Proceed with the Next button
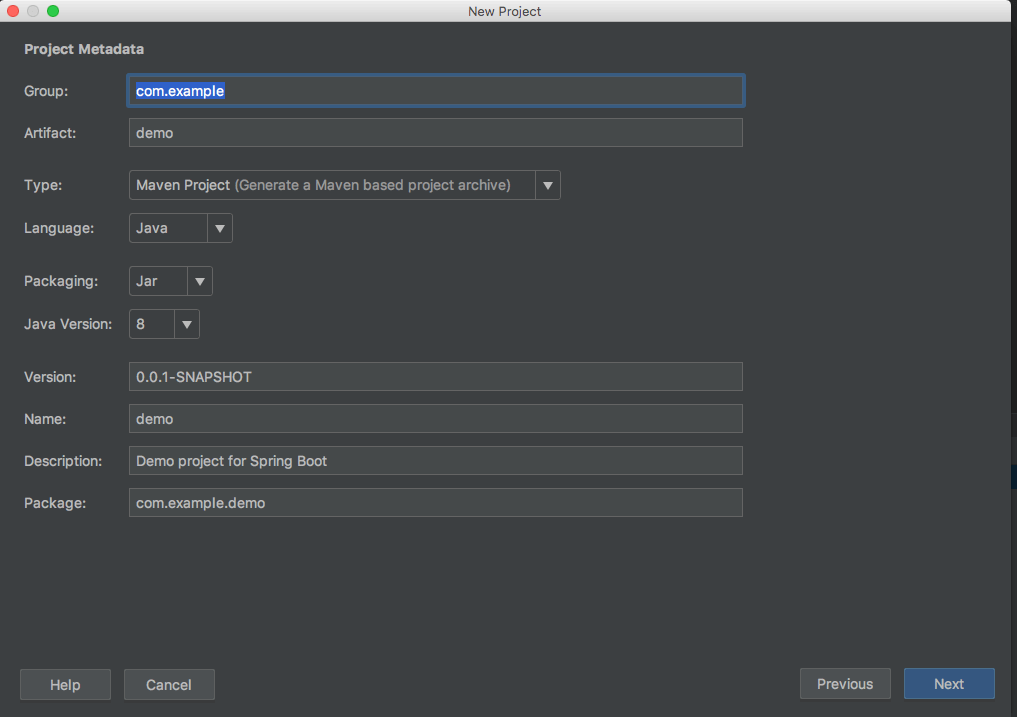The image size is (1017, 717). pyautogui.click(x=949, y=684)
